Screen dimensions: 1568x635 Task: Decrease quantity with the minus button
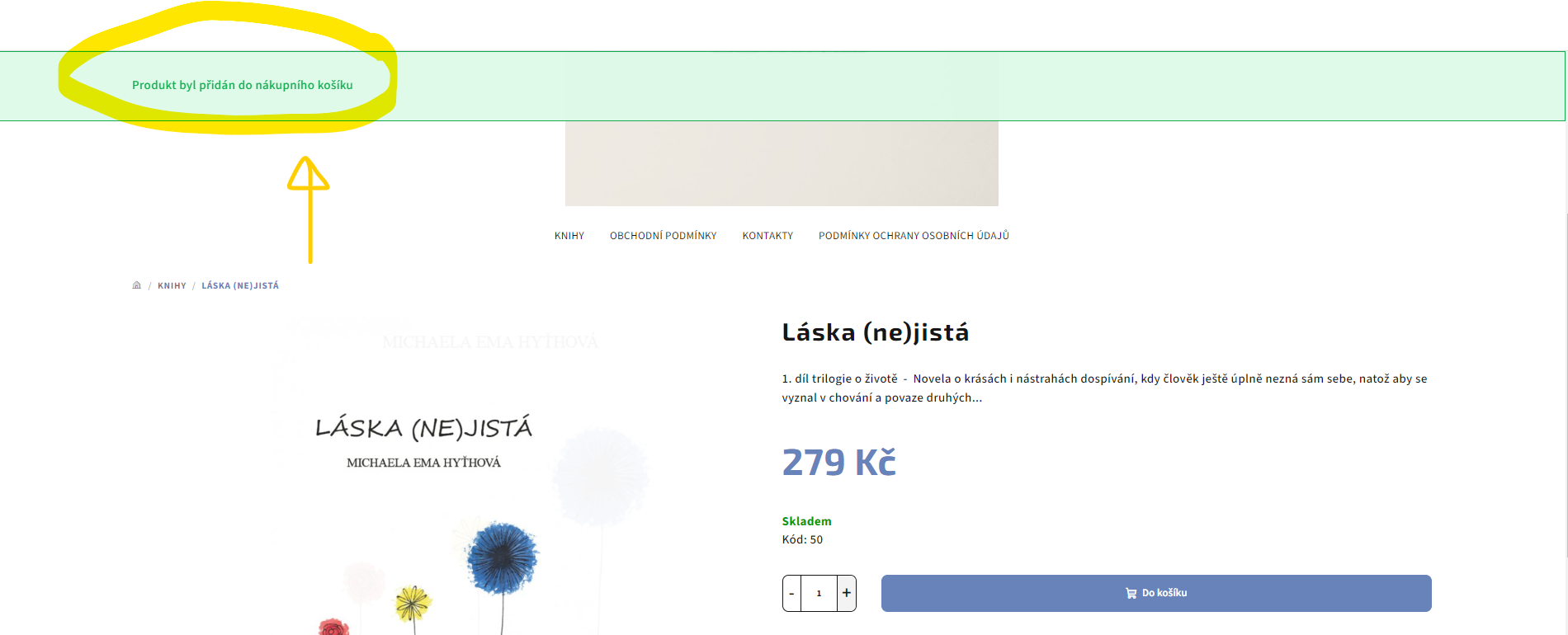pyautogui.click(x=791, y=593)
